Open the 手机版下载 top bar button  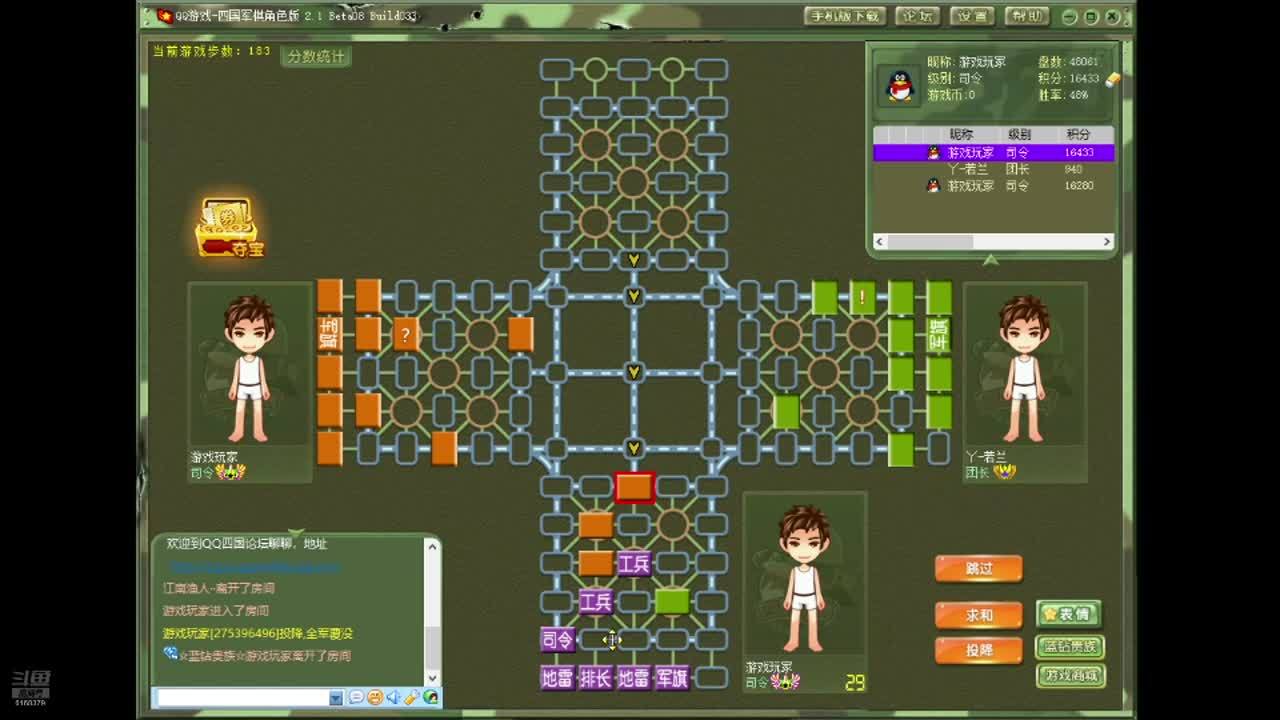coord(845,16)
